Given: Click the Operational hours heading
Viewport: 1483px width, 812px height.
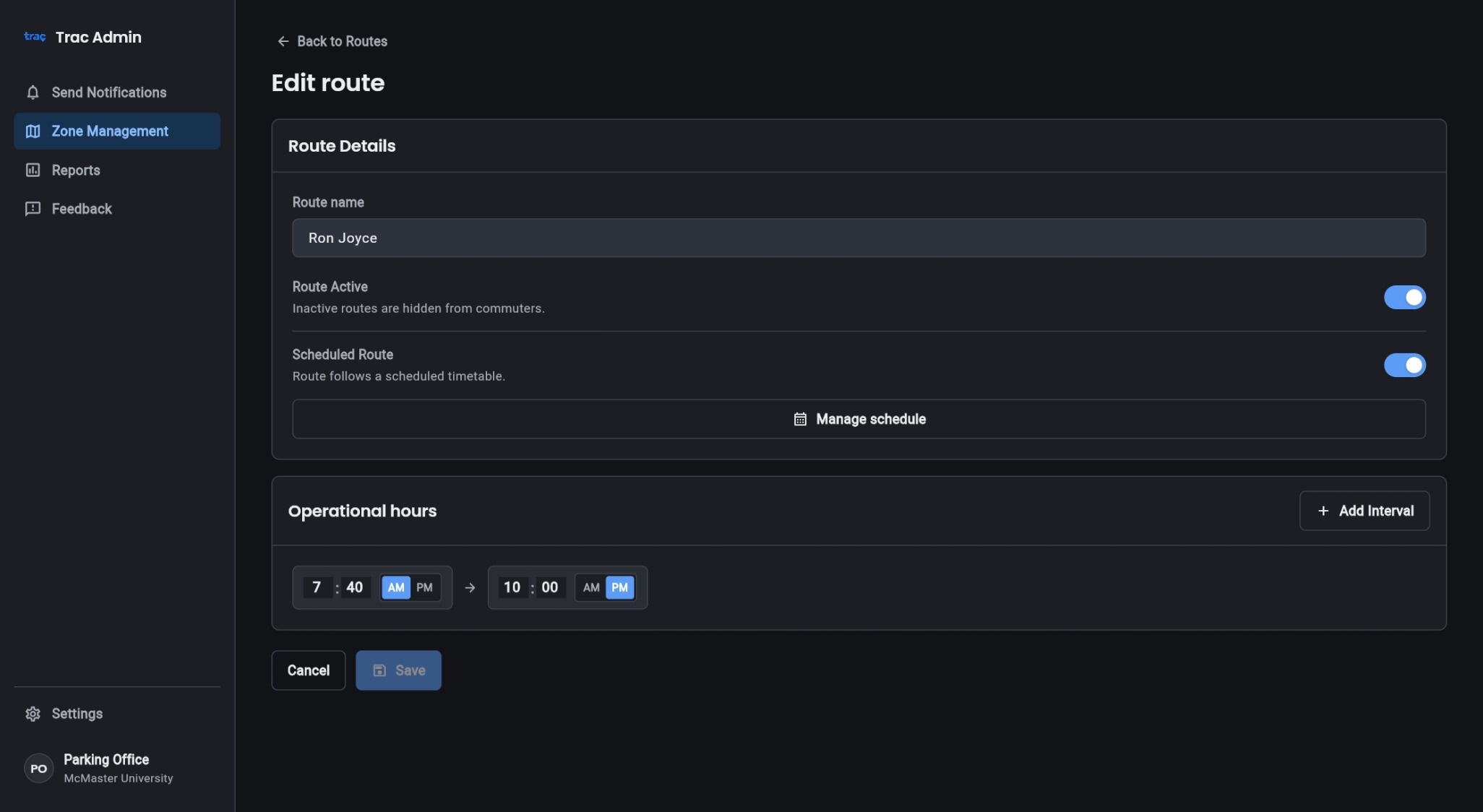Looking at the screenshot, I should click(x=362, y=511).
